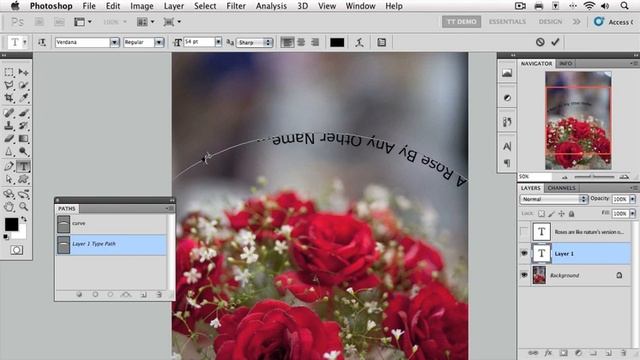Hide the Background layer eye
The width and height of the screenshot is (640, 360).
point(524,275)
